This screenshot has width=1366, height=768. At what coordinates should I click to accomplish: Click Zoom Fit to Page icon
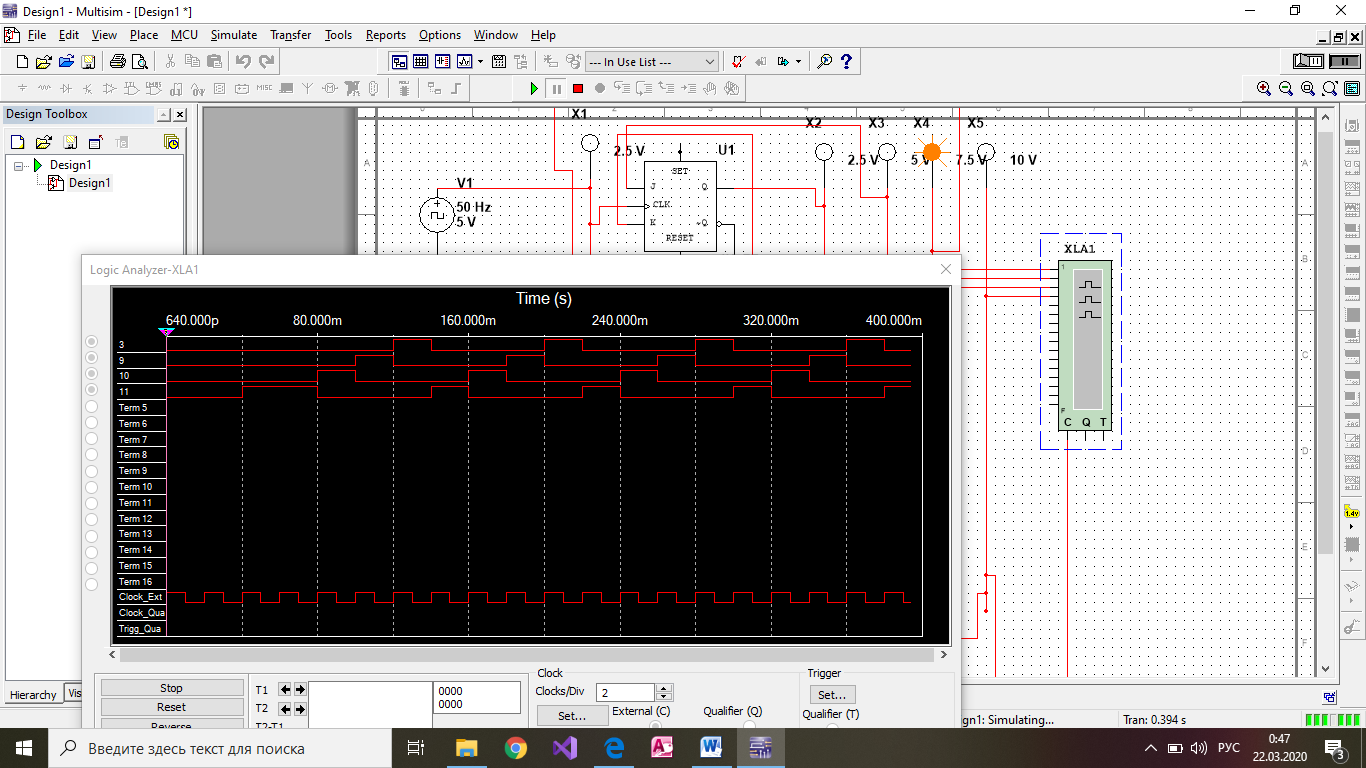(x=1330, y=89)
